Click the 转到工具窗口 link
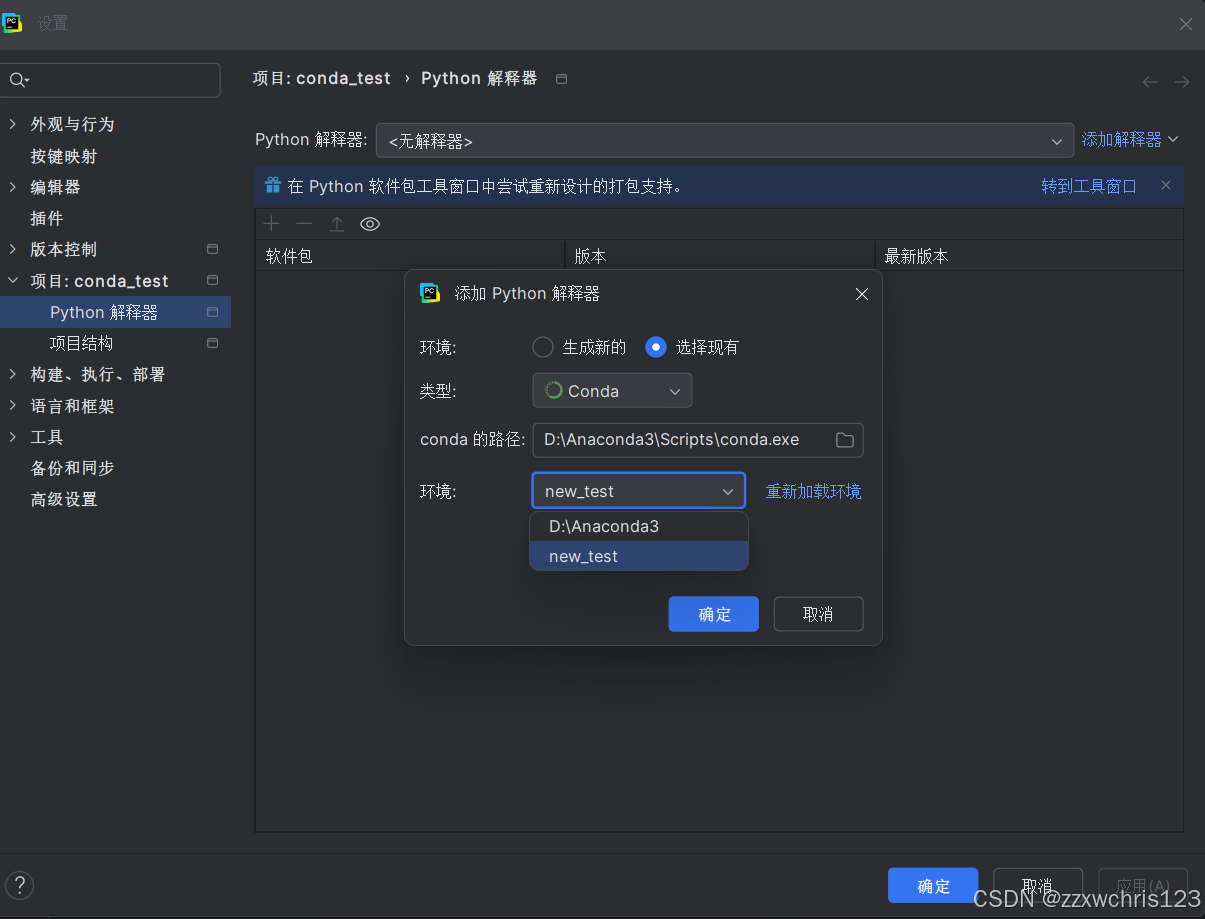 [x=1089, y=186]
